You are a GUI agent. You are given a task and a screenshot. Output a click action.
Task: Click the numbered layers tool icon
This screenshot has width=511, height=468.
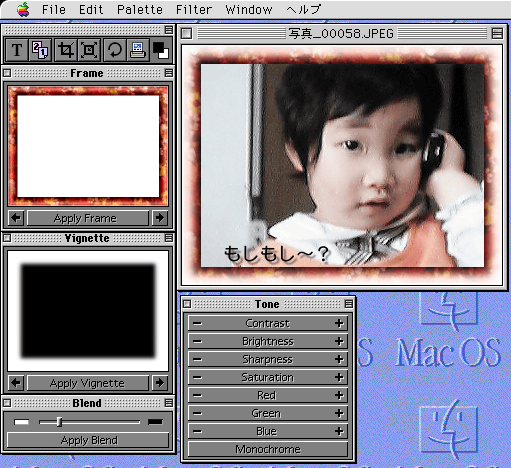pyautogui.click(x=40, y=50)
